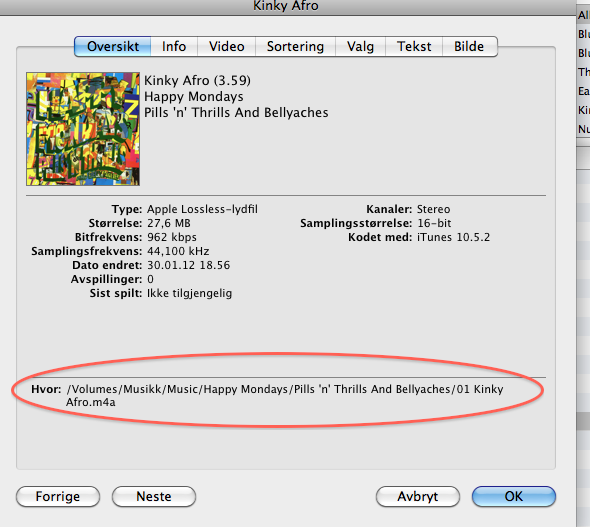The height and width of the screenshot is (527, 590).
Task: Select the Sortering tab
Action: click(x=295, y=47)
